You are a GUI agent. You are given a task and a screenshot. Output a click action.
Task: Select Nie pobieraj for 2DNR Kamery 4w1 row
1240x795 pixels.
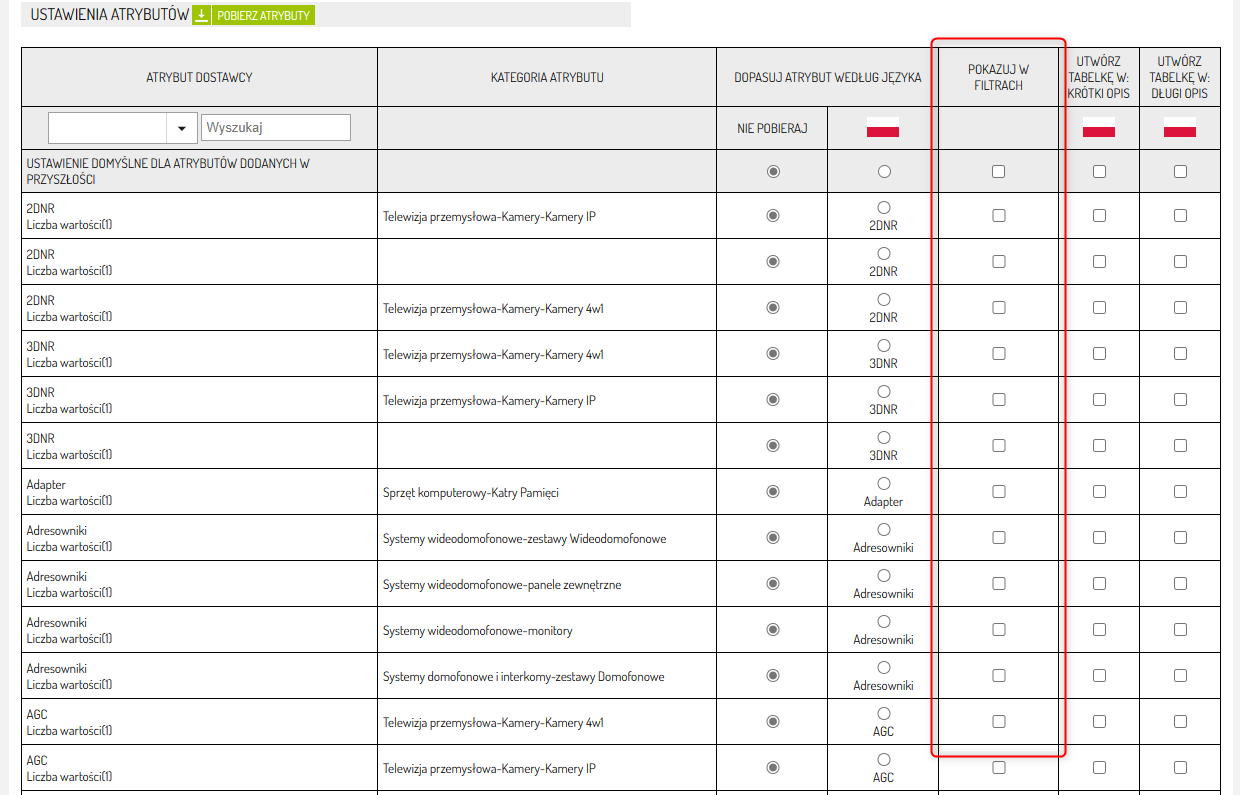pos(772,307)
